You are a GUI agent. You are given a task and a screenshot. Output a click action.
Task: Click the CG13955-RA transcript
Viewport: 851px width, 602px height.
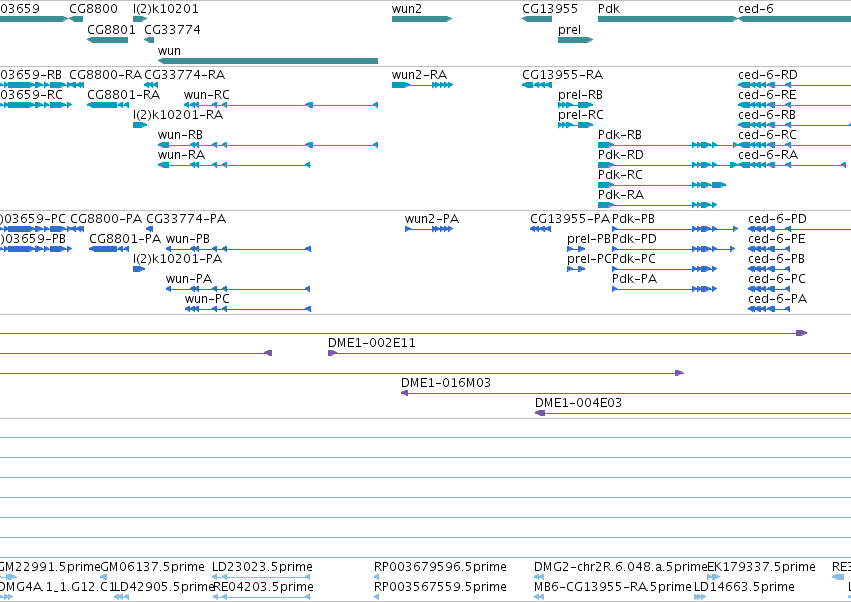pyautogui.click(x=537, y=85)
